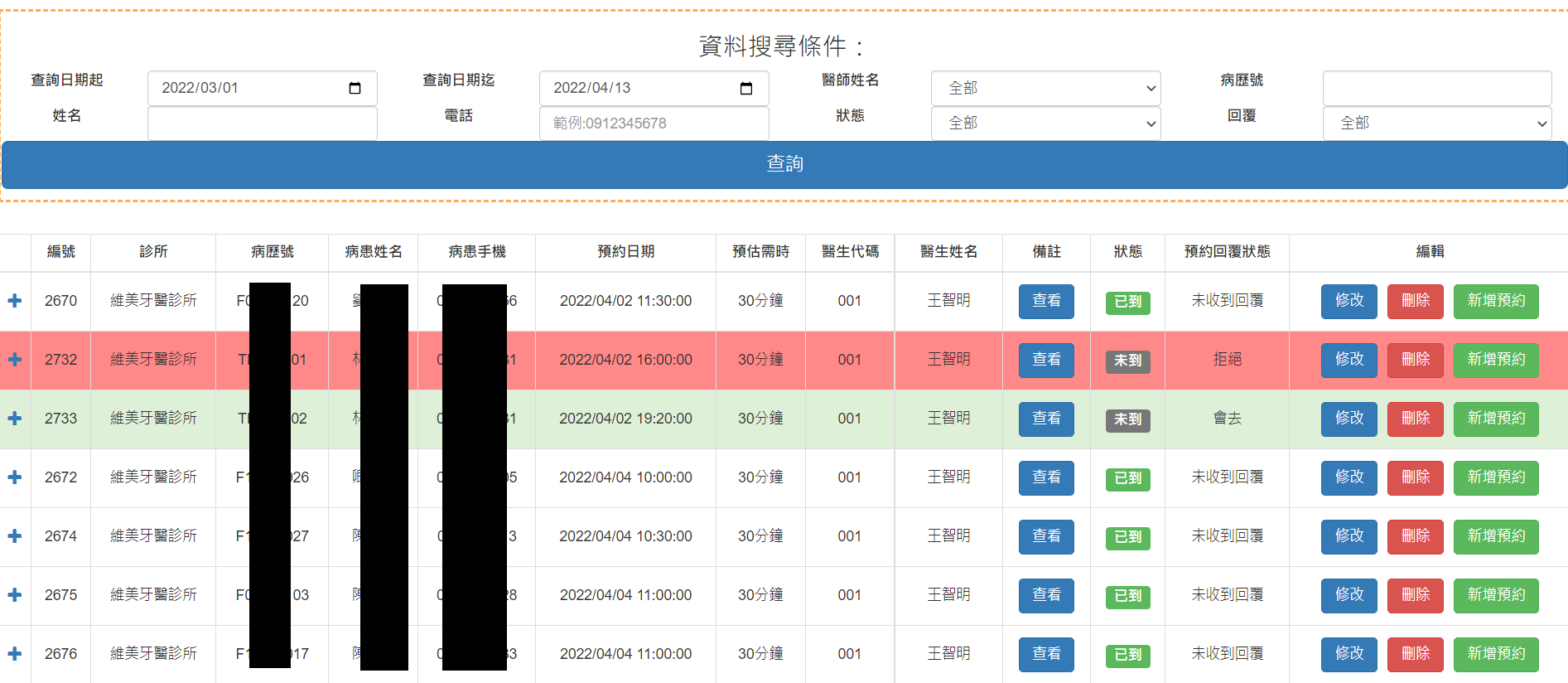Open the 狀態 filter dropdown

tap(1045, 123)
